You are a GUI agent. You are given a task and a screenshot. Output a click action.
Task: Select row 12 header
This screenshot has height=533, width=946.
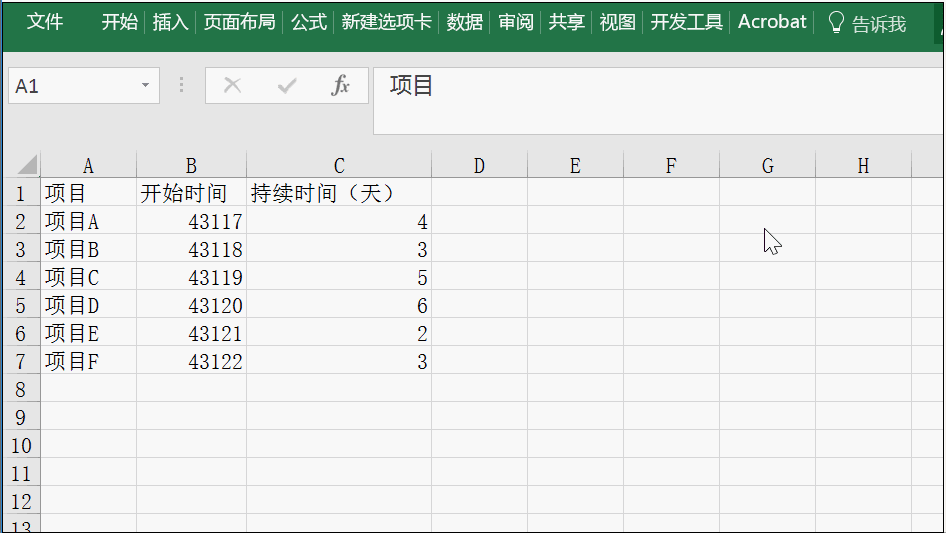tap(22, 502)
